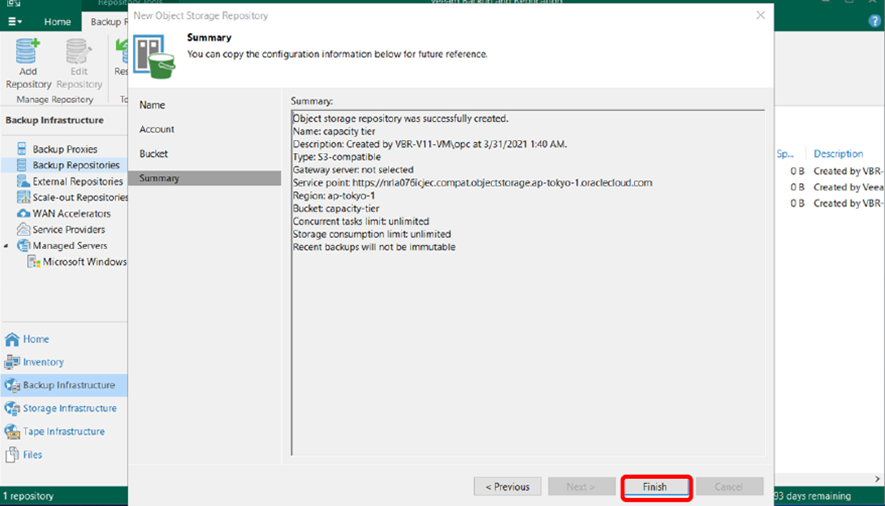This screenshot has width=885, height=506.
Task: Click the 'Region: ap-tokyo-1' summary line
Action: point(334,196)
